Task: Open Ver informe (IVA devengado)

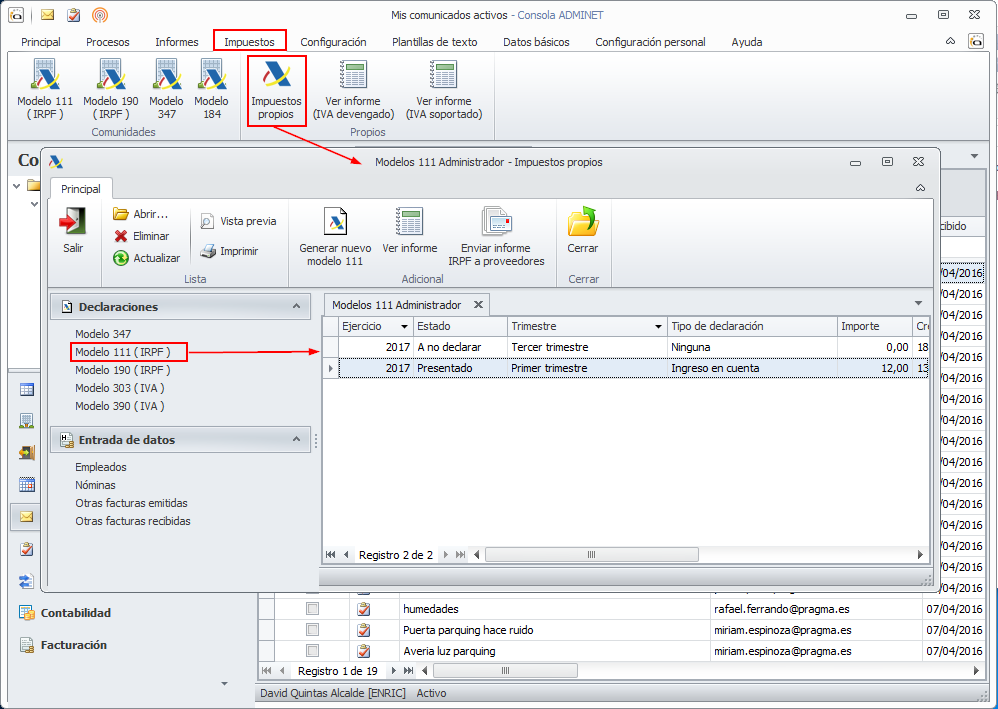Action: point(353,90)
